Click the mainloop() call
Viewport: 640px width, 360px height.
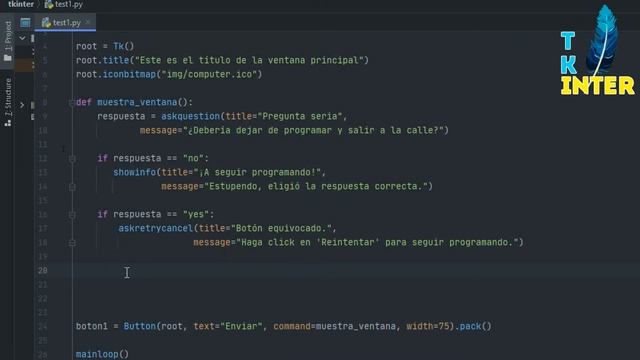click(x=102, y=354)
